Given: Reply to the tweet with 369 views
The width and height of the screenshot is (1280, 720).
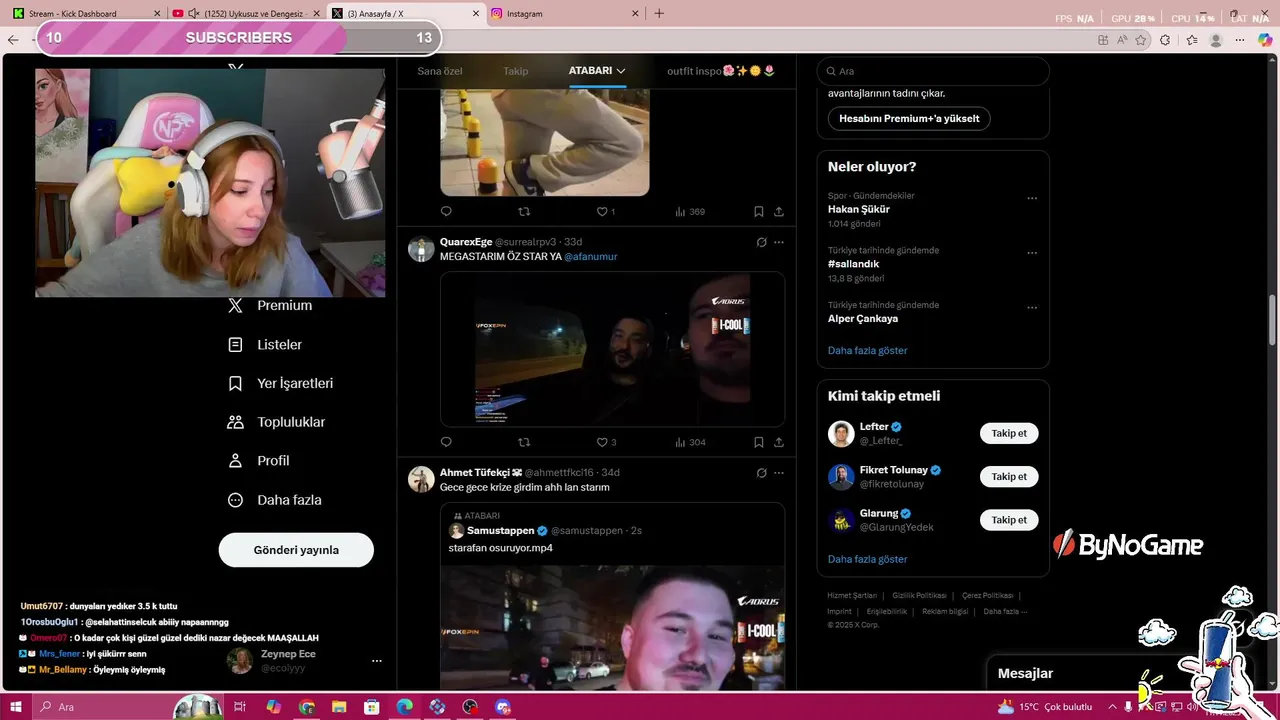Looking at the screenshot, I should (x=446, y=212).
